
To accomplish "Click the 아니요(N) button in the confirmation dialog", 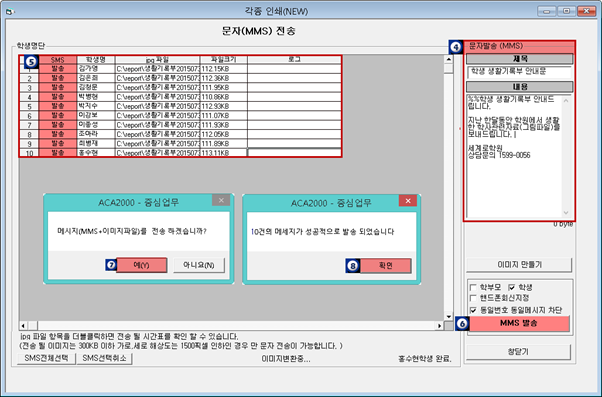I will click(x=198, y=265).
